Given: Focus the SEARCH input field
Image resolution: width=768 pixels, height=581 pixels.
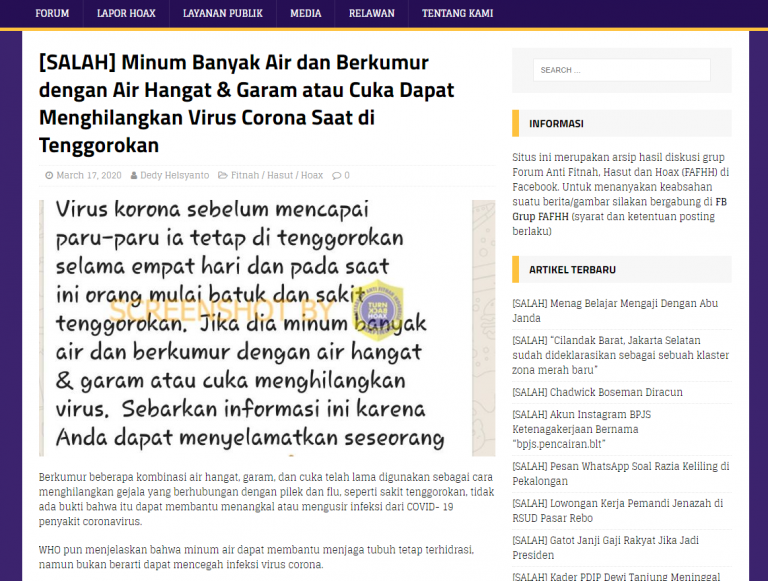Looking at the screenshot, I should click(622, 70).
